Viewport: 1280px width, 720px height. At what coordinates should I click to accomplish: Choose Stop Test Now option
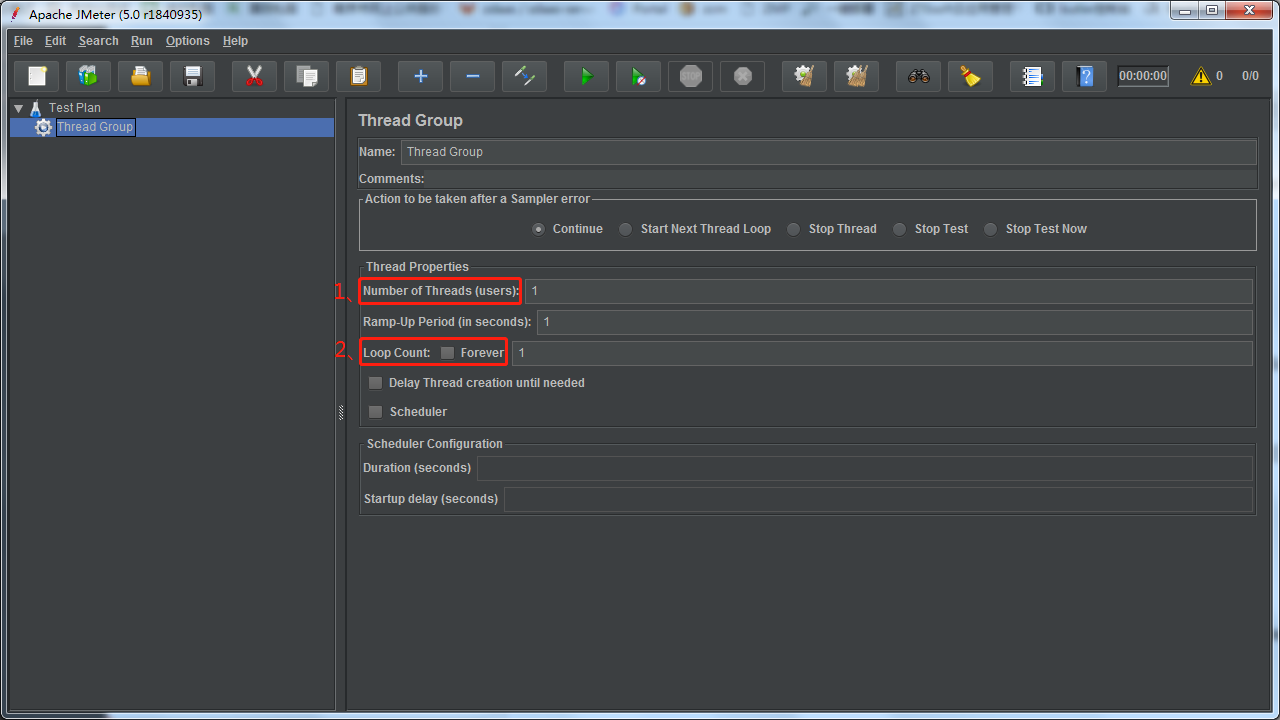pyautogui.click(x=990, y=229)
